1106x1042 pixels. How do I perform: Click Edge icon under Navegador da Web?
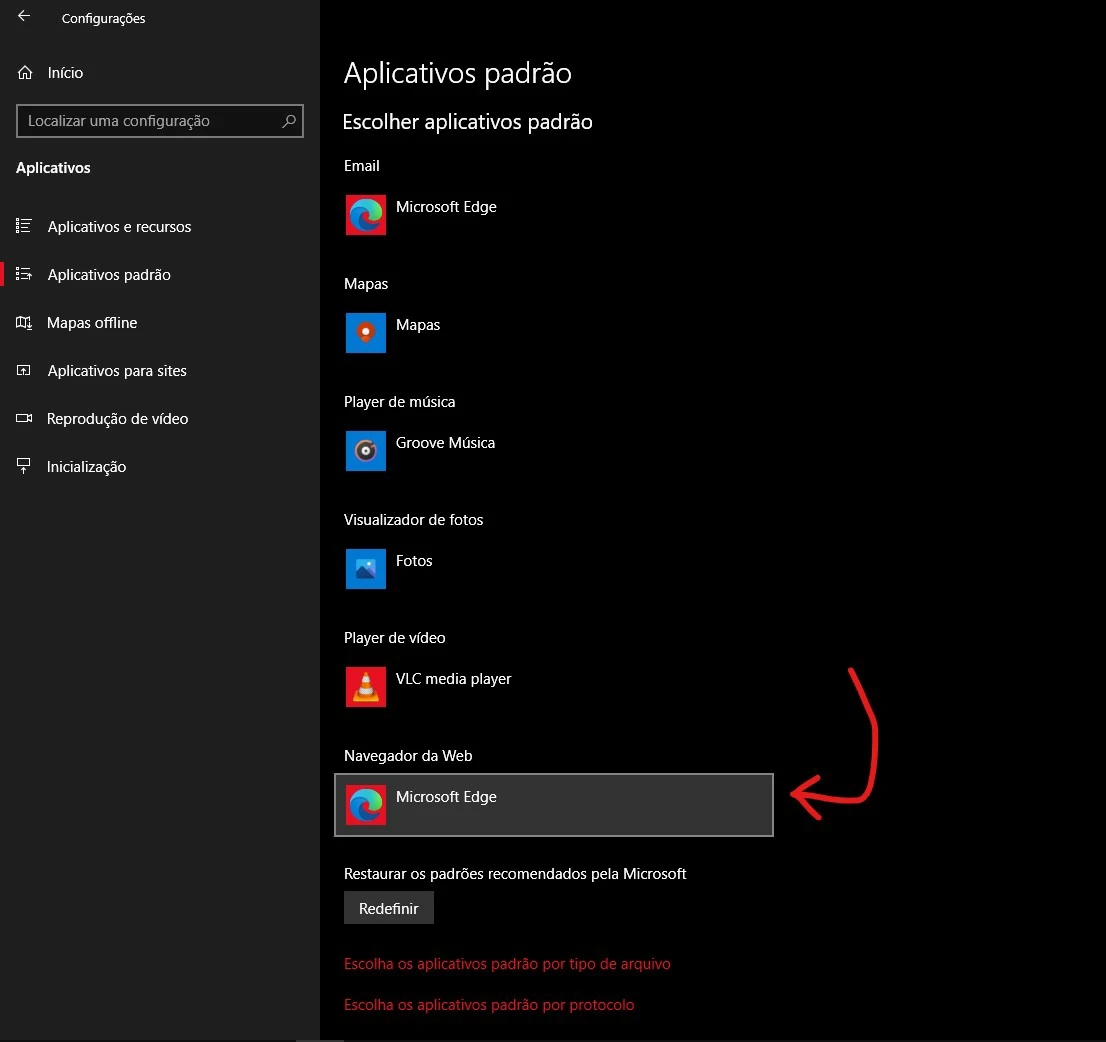[x=366, y=805]
